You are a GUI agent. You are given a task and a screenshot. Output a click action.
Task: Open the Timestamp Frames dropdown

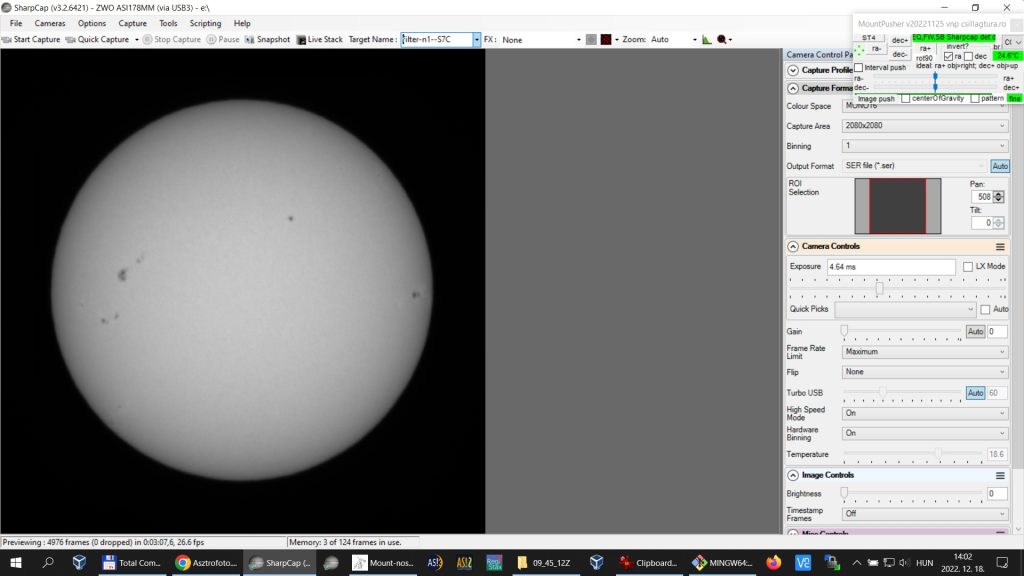pos(925,514)
